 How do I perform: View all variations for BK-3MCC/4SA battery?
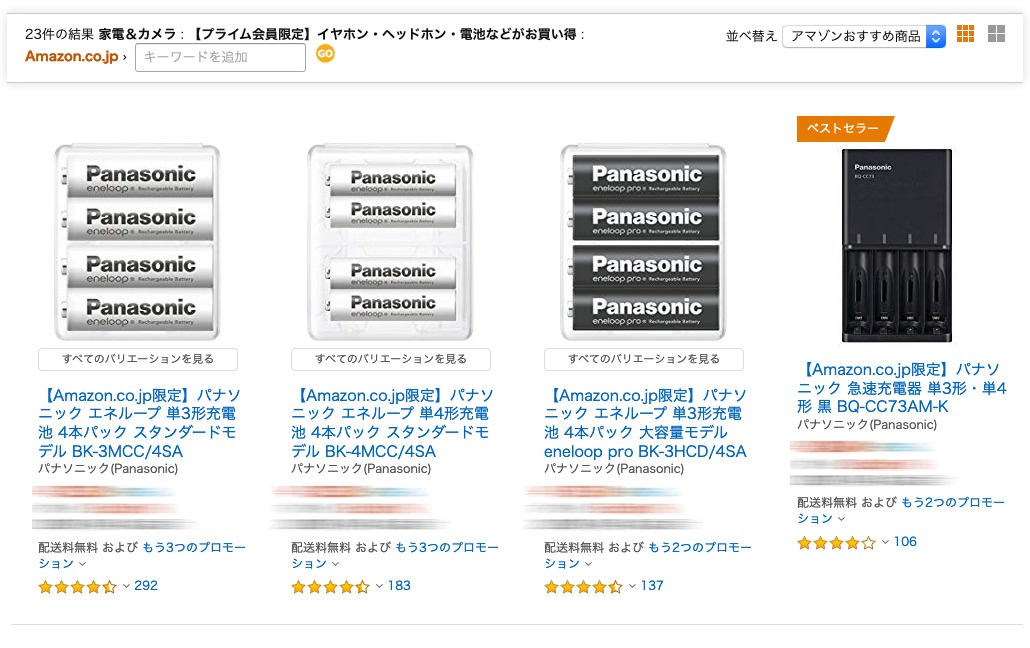(x=138, y=359)
